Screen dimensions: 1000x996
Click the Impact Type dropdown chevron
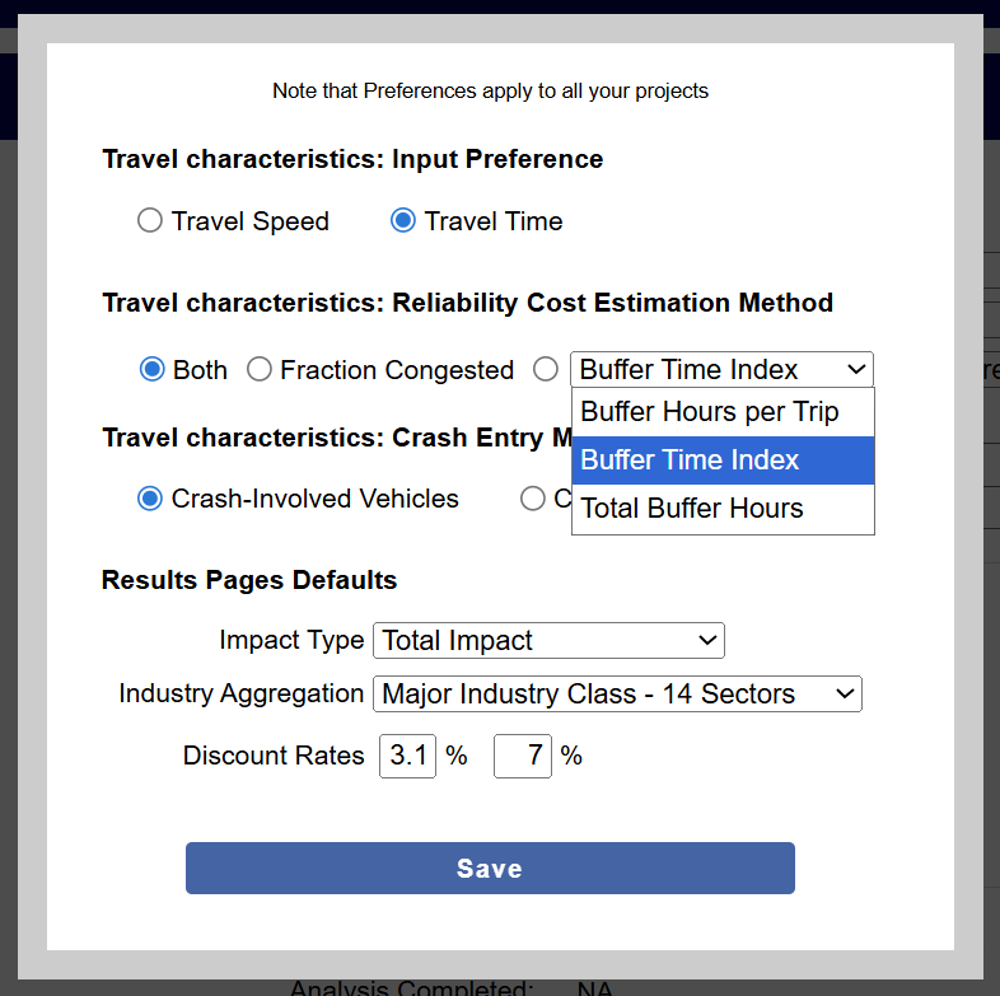click(707, 640)
